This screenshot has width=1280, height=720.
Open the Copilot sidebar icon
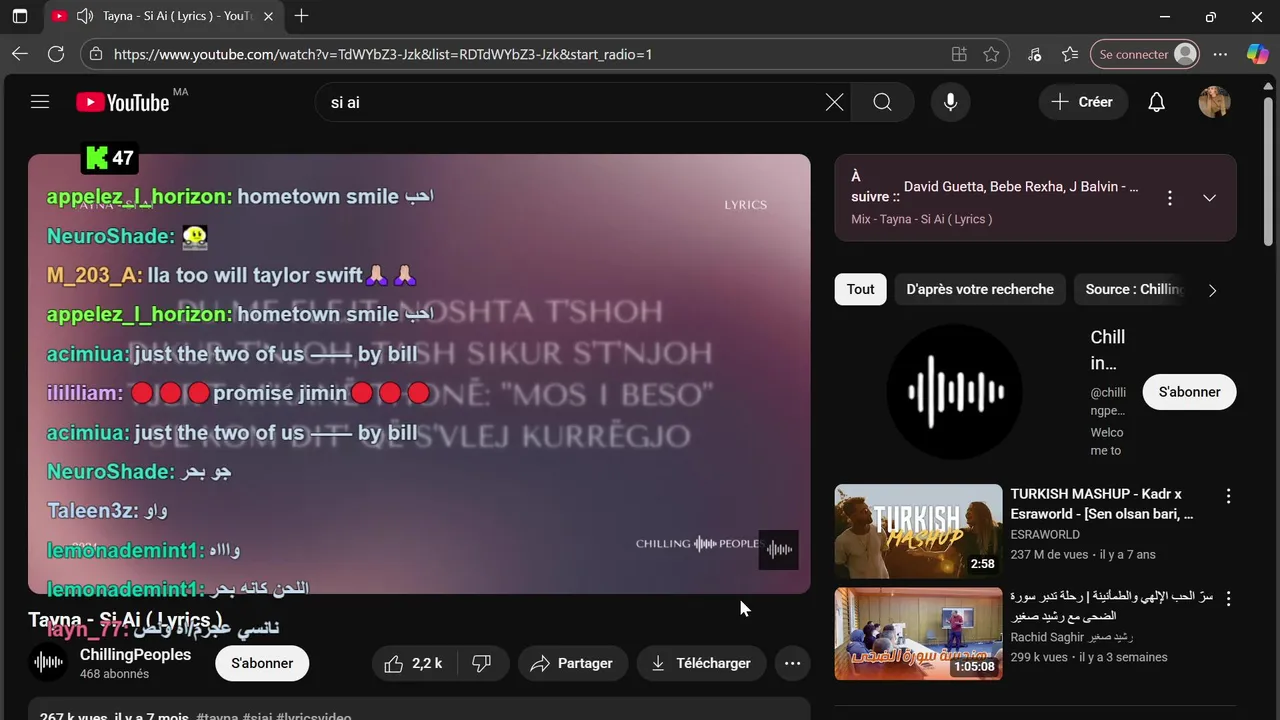point(1257,54)
